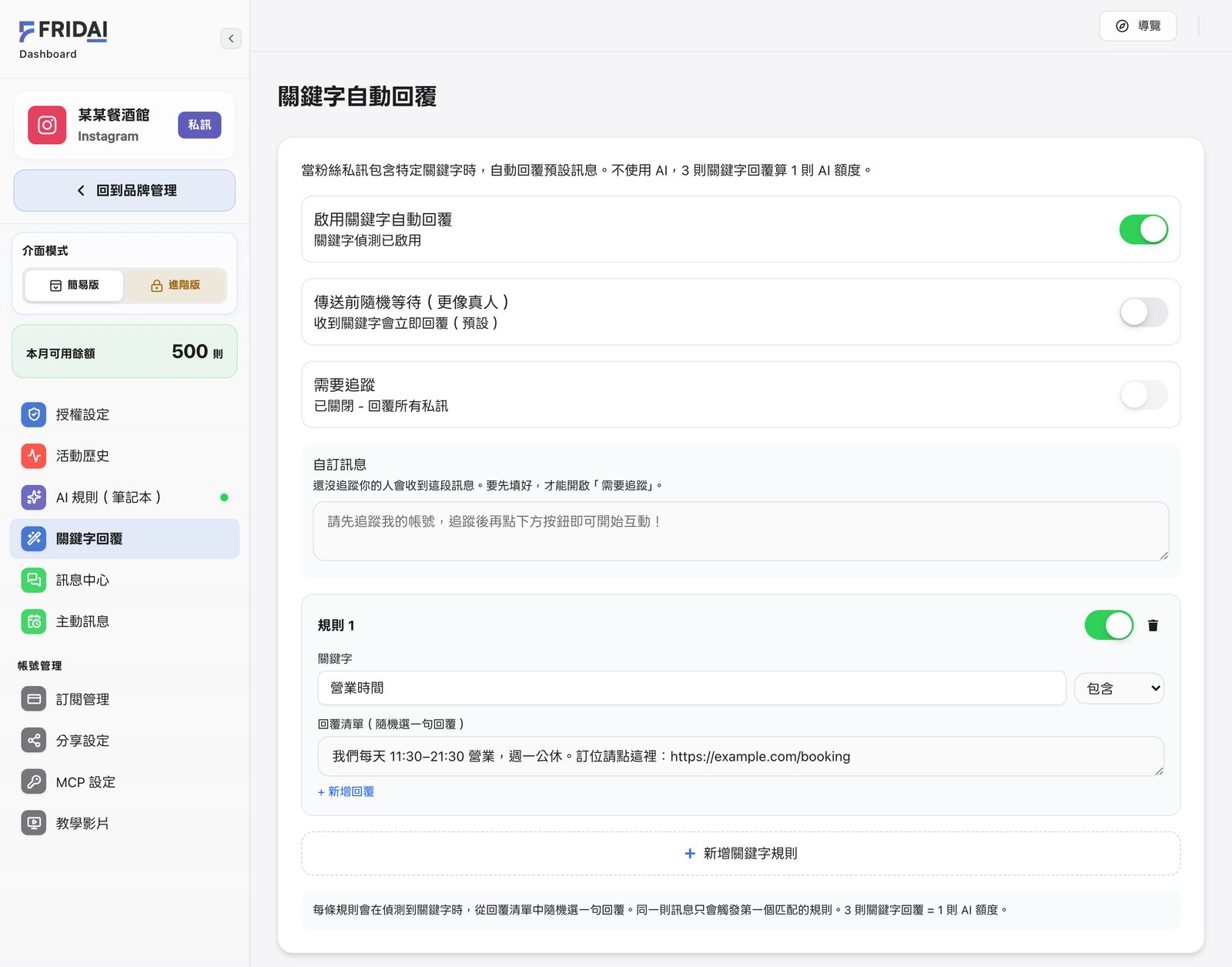Open 分享設定 menu item

125,741
